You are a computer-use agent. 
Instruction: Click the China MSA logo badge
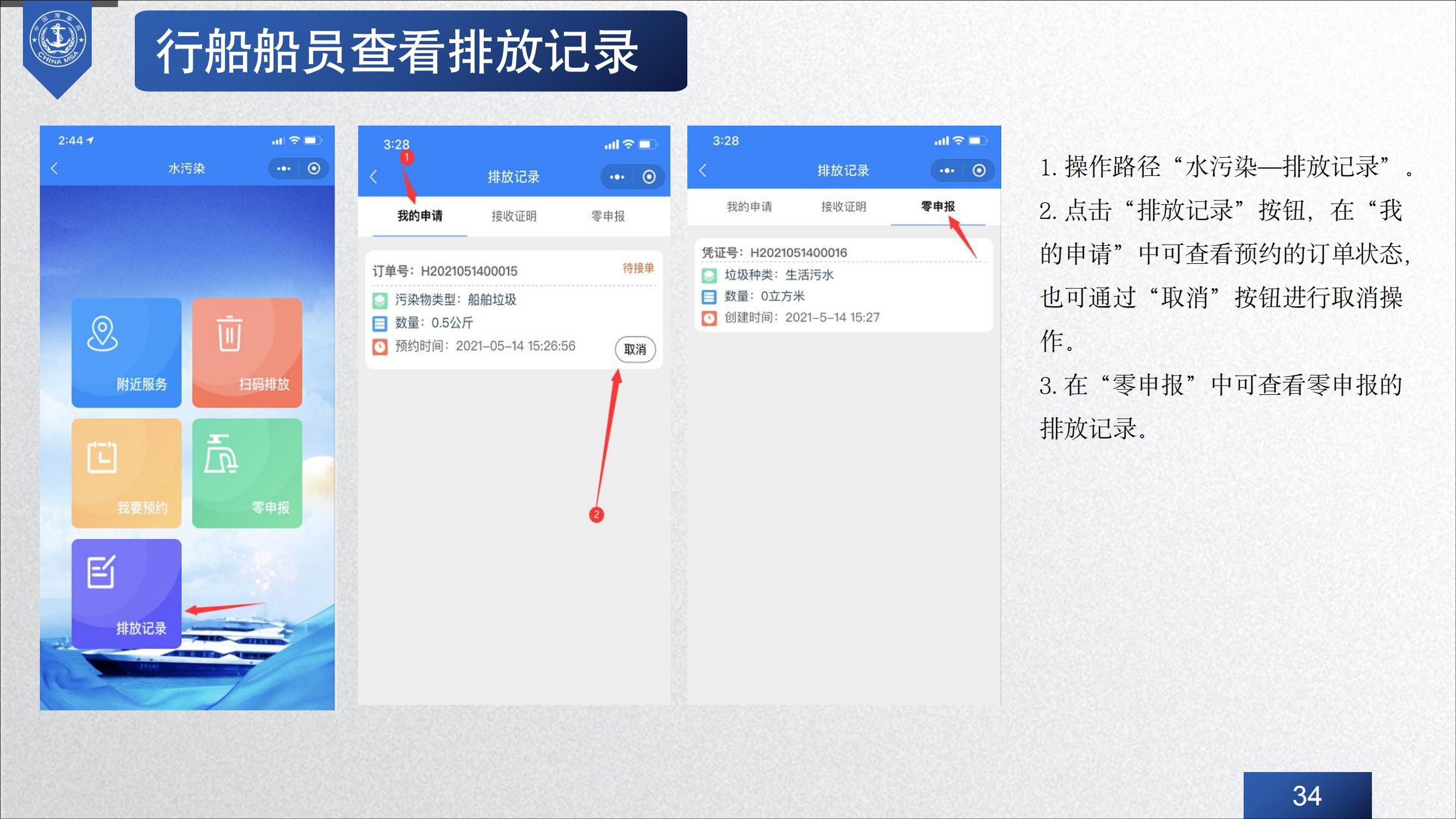tap(58, 40)
